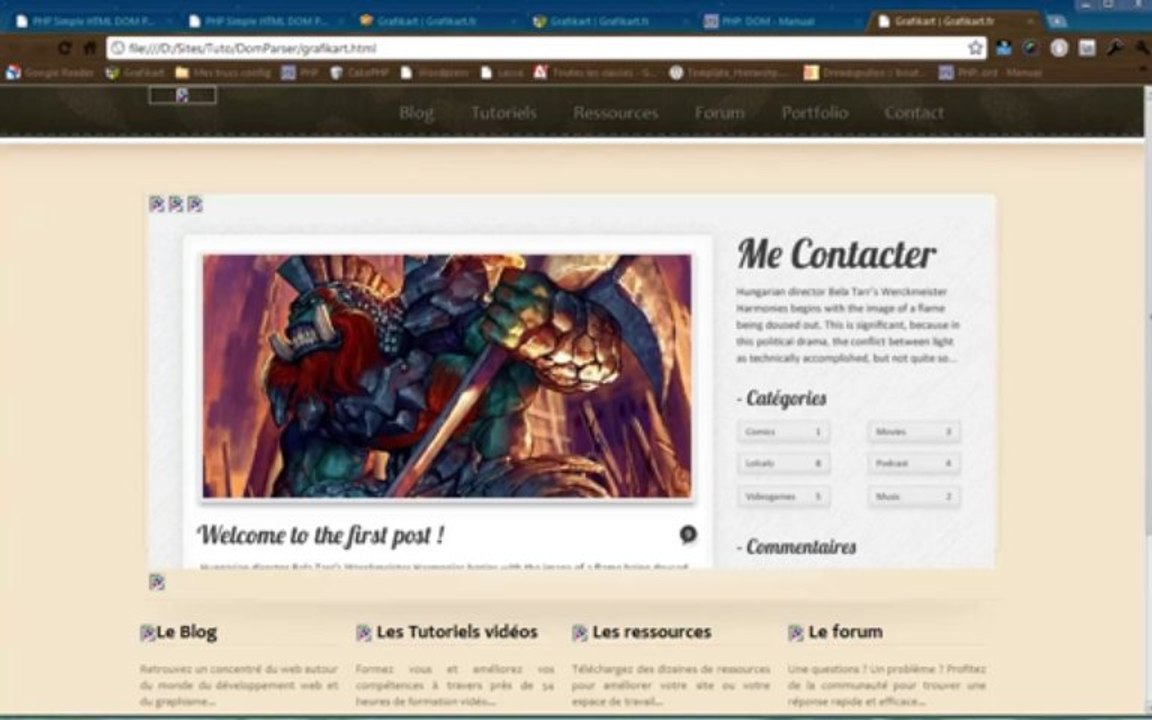The height and width of the screenshot is (720, 1152).
Task: Click the broken icon beside Le Blog
Action: [147, 633]
